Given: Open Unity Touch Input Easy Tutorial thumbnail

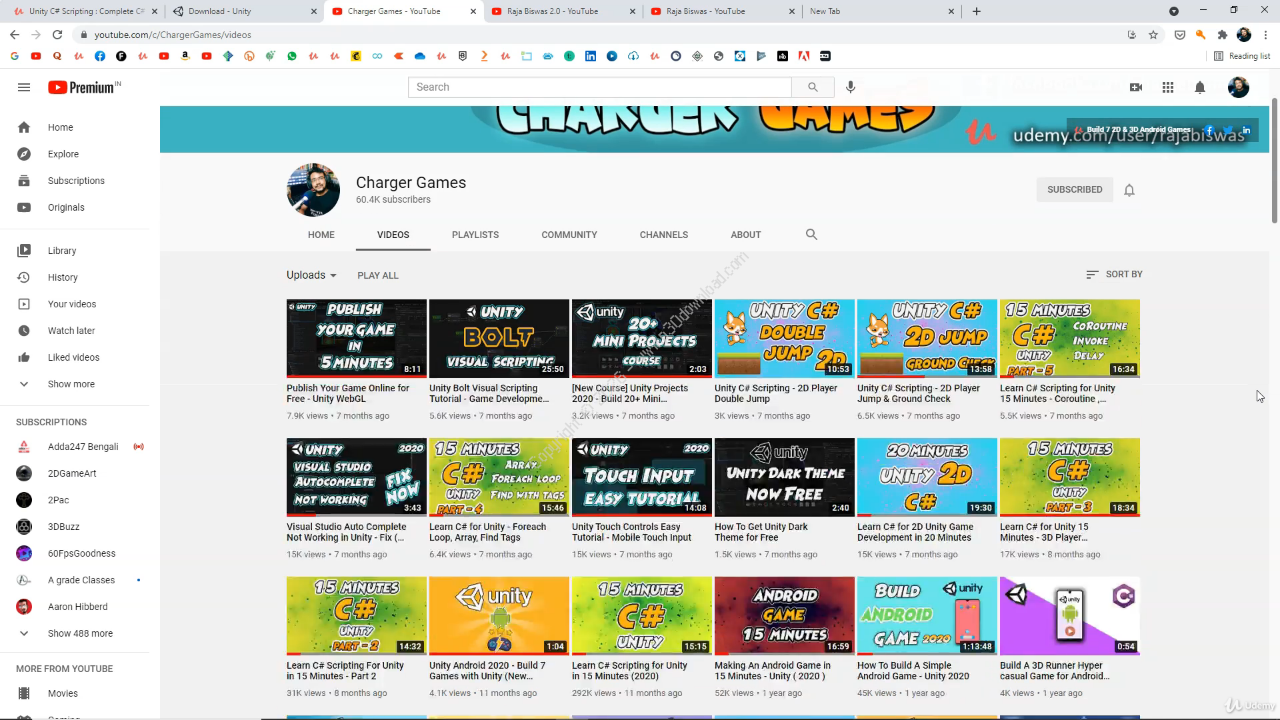Looking at the screenshot, I should tap(642, 477).
